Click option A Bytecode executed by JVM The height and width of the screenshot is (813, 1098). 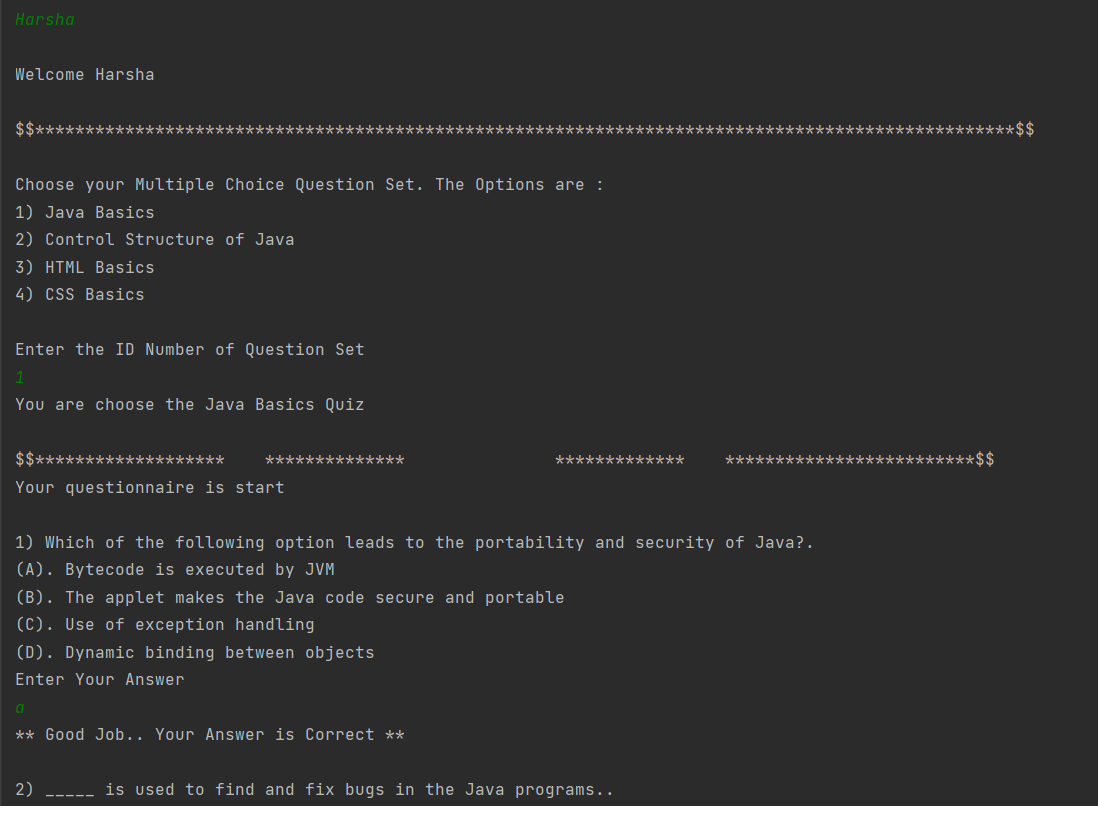point(175,570)
